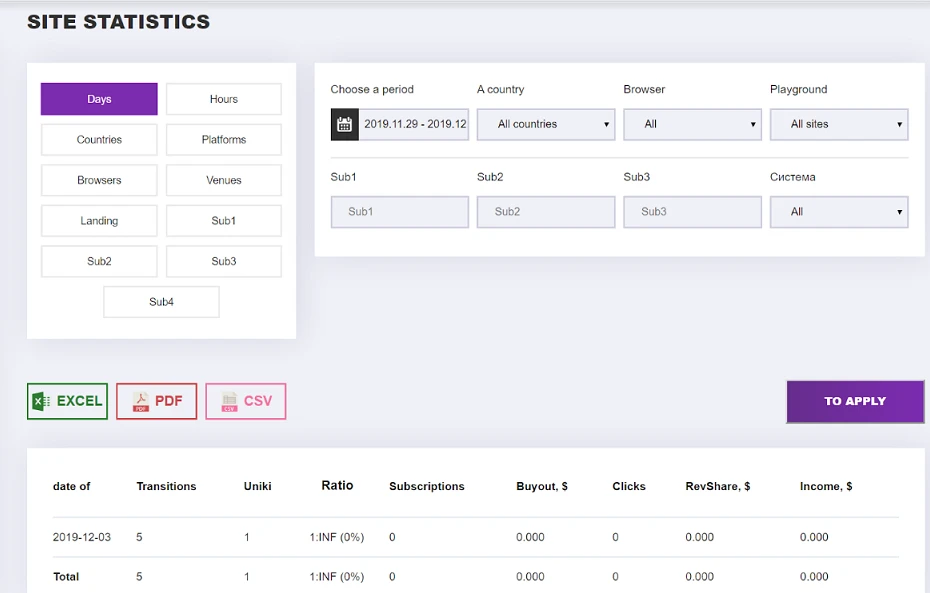Select the Sub3 grouping button
The image size is (930, 593).
tap(224, 261)
